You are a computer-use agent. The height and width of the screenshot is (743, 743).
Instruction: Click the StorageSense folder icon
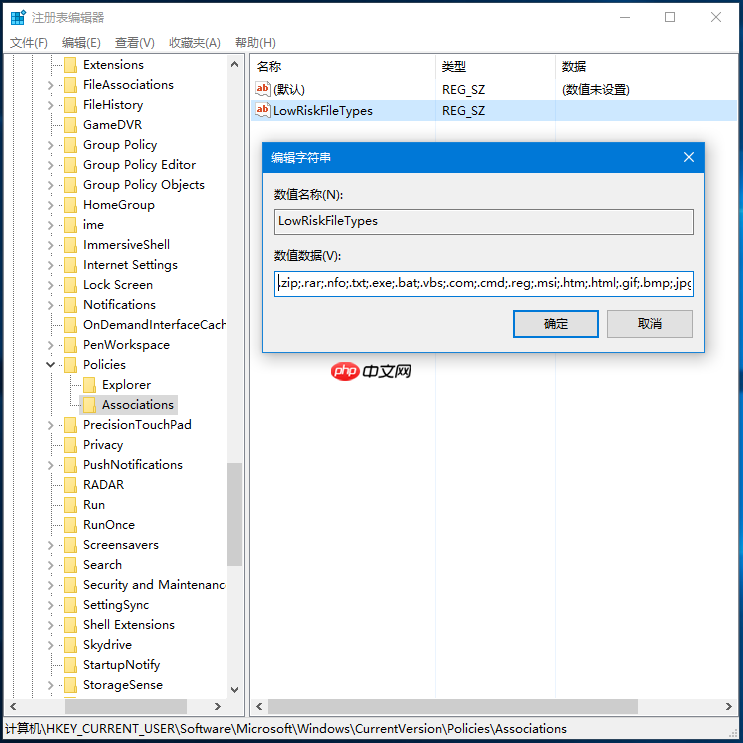[70, 685]
